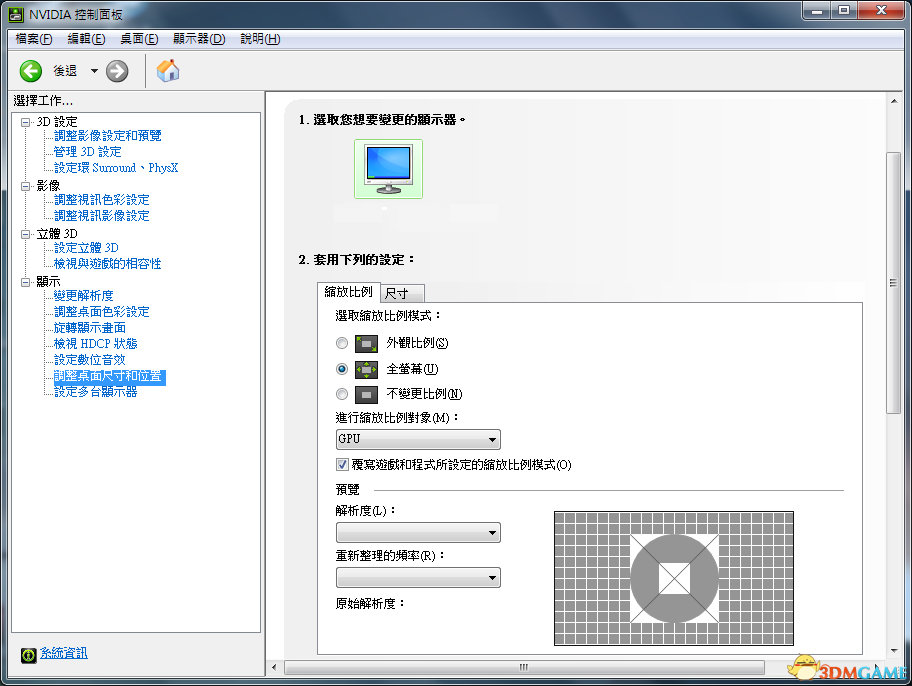Click the horizontal scrollbar thumb
Screen dimensions: 912x686
pos(524,667)
